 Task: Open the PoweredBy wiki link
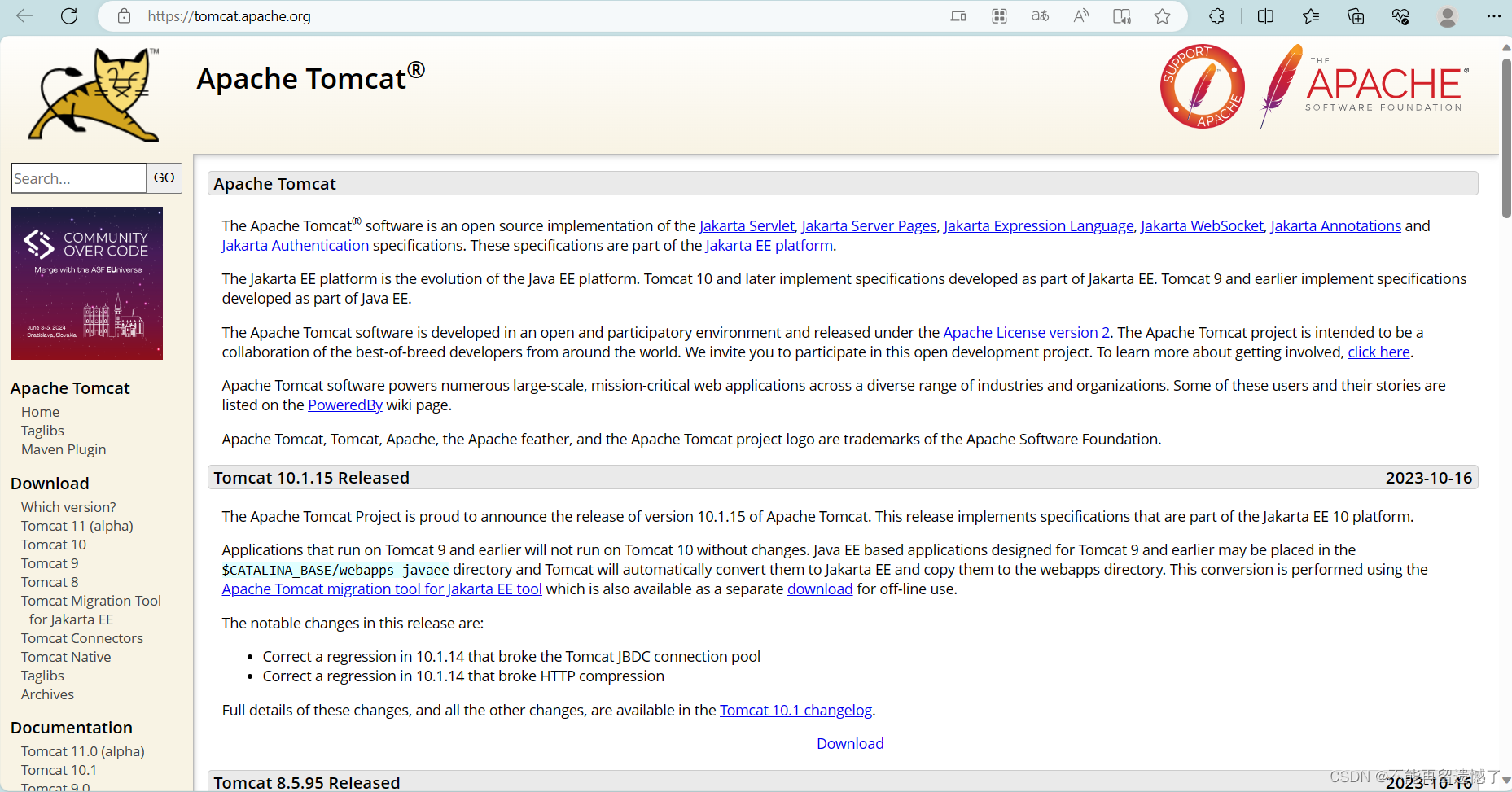(x=345, y=405)
